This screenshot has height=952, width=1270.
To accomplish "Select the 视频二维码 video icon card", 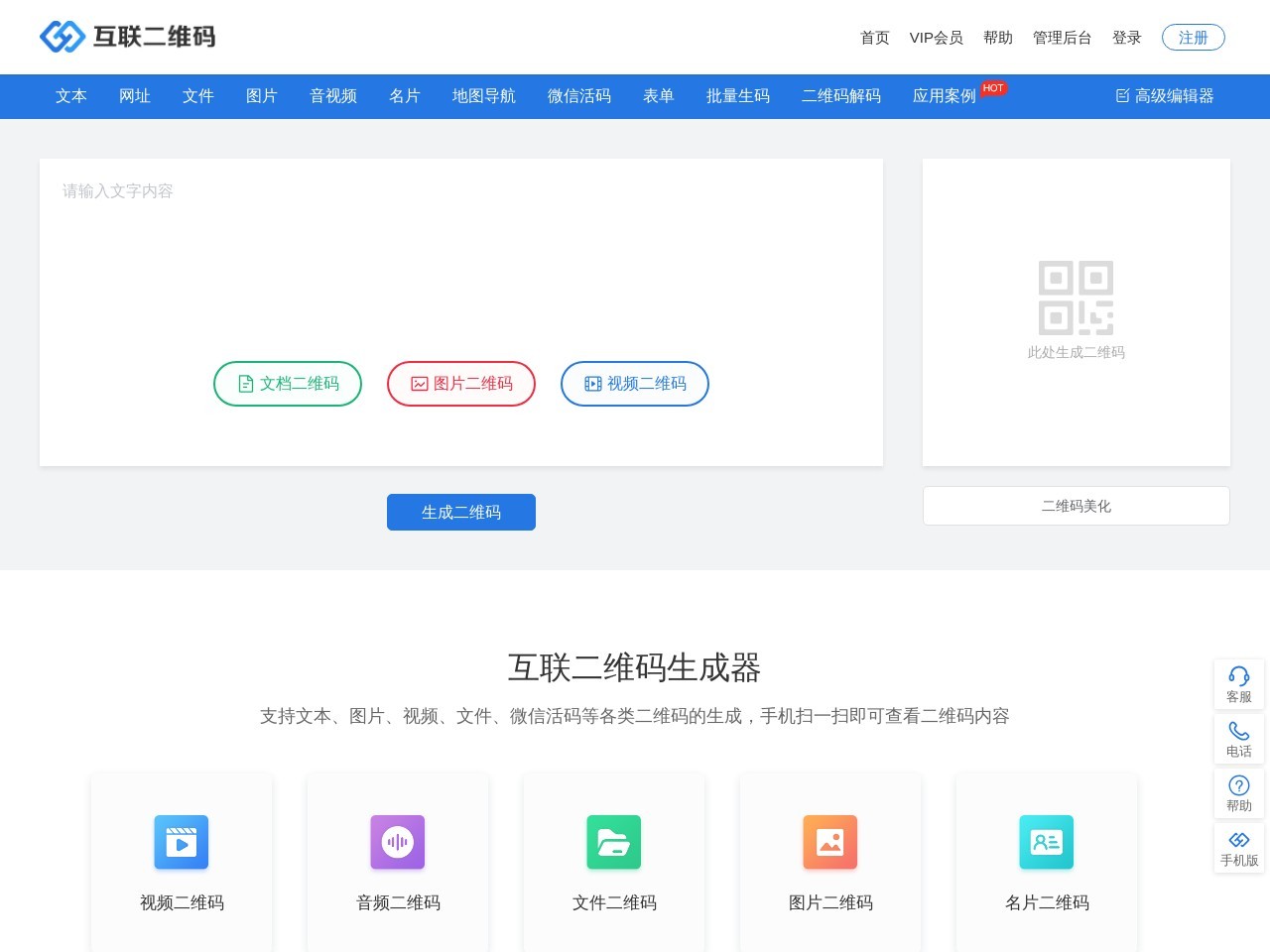I will (x=181, y=842).
